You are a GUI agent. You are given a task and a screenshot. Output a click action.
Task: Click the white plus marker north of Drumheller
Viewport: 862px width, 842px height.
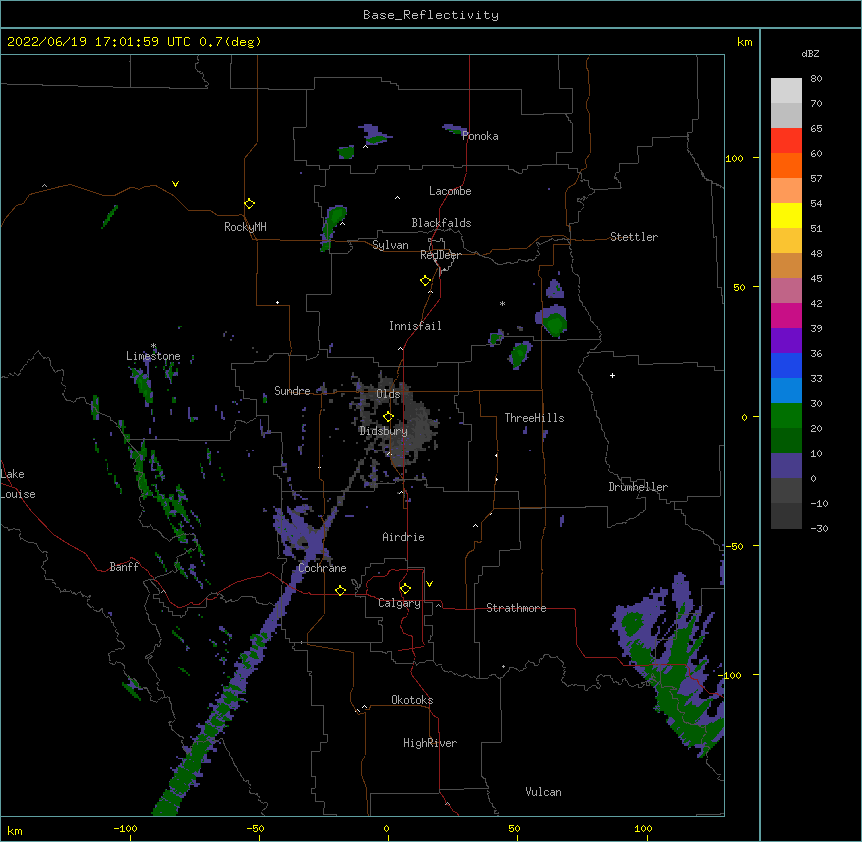pos(612,375)
